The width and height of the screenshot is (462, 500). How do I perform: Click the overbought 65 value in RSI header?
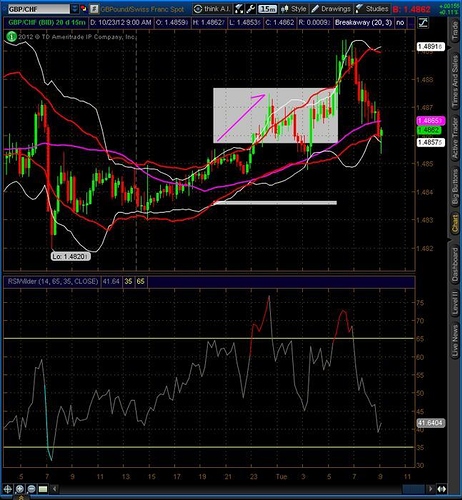(141, 282)
